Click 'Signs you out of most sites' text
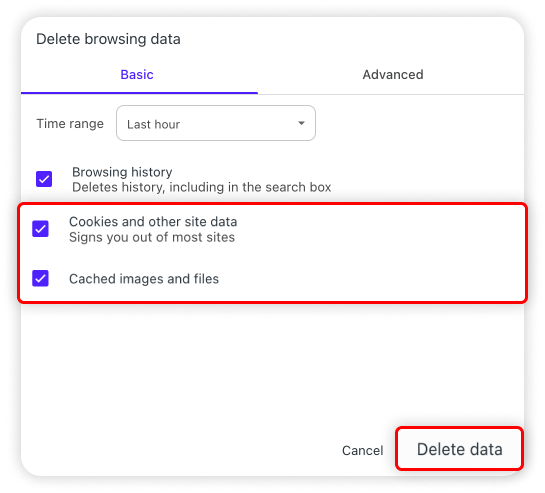This screenshot has height=493, width=545. click(x=152, y=237)
